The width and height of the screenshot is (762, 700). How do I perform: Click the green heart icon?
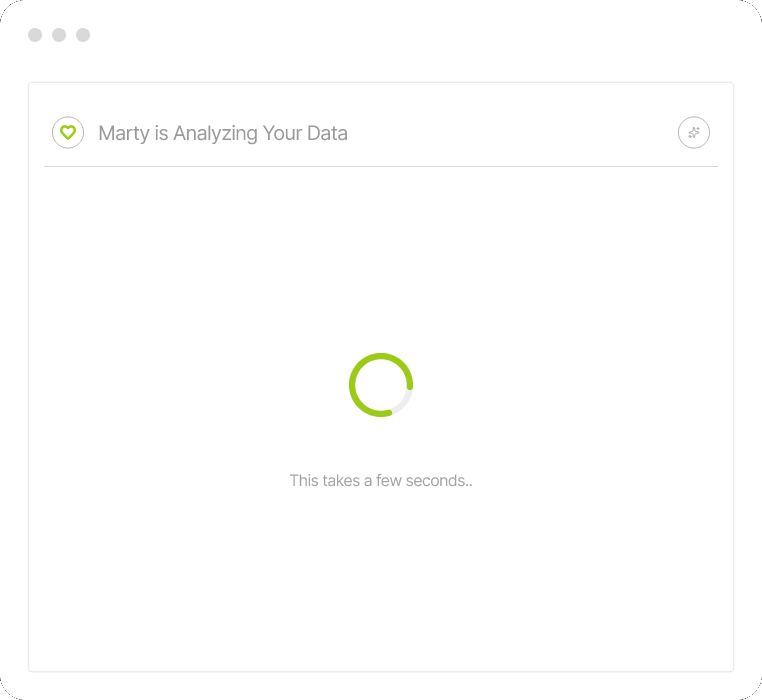(x=68, y=132)
